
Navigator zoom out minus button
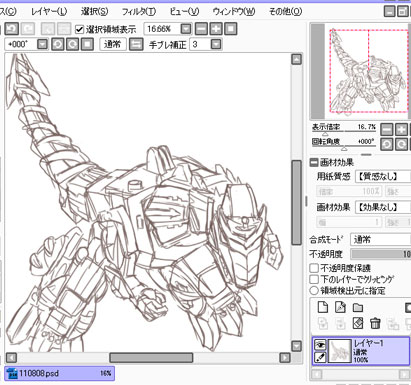[x=387, y=130]
